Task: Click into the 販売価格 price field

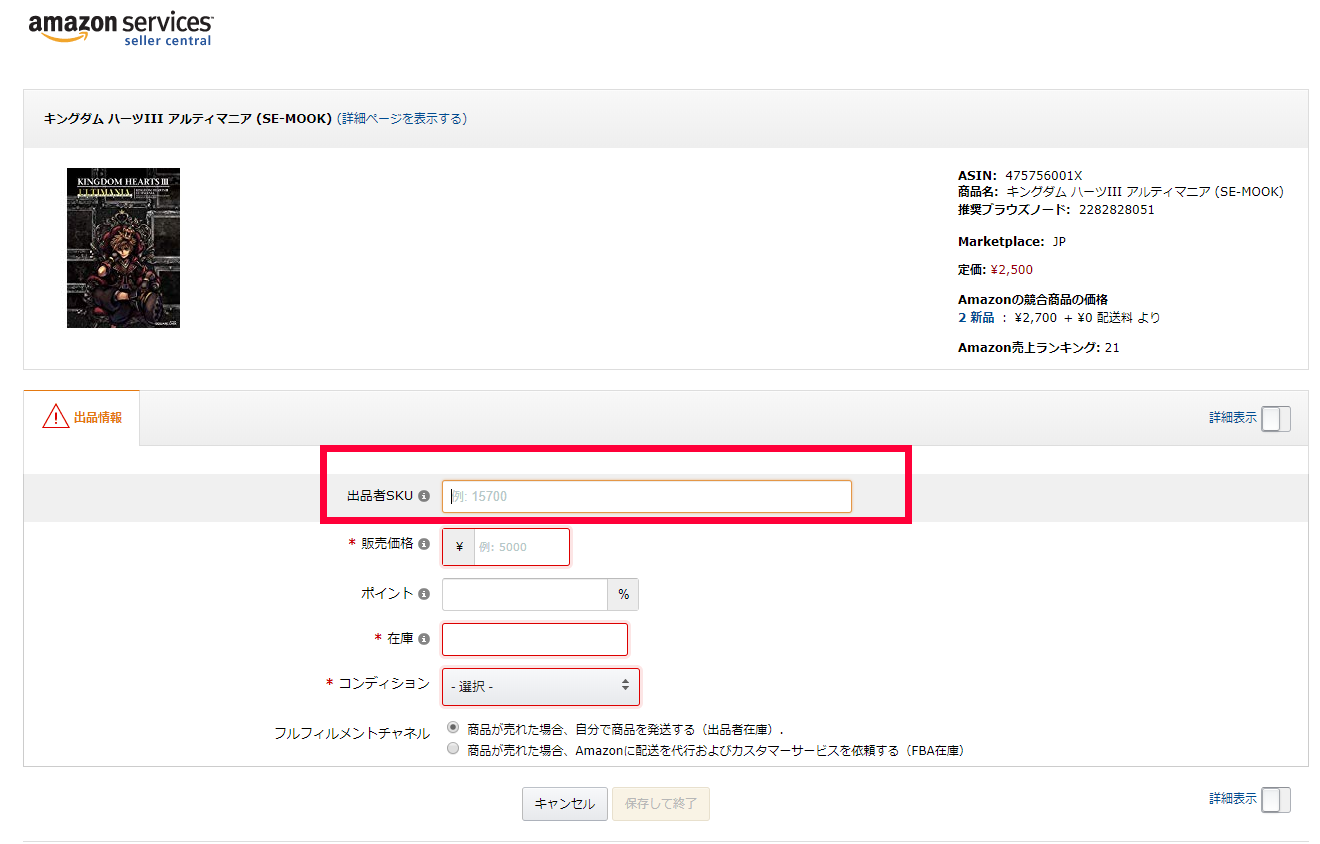Action: tap(521, 547)
